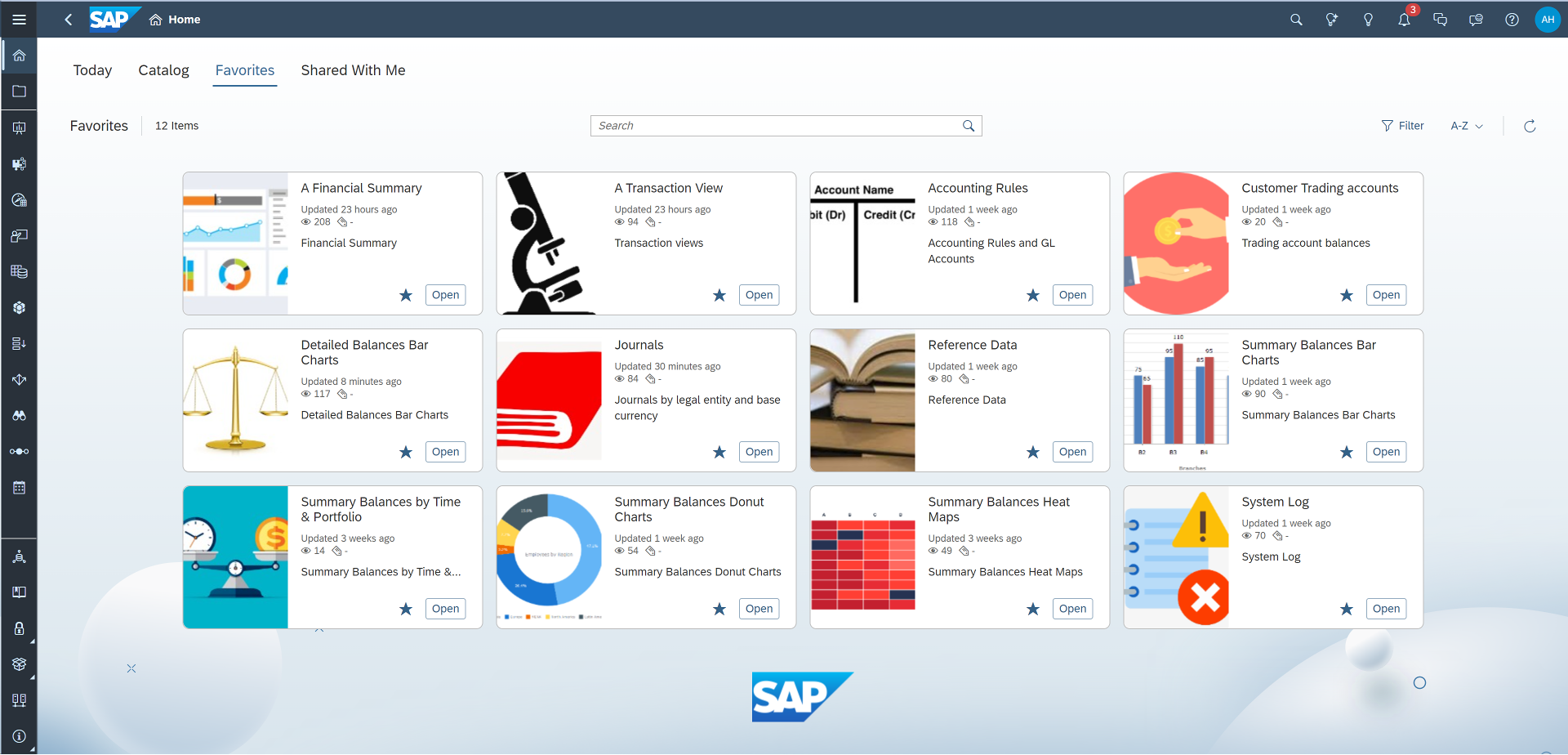Open the A-Z sort dropdown

(1466, 126)
